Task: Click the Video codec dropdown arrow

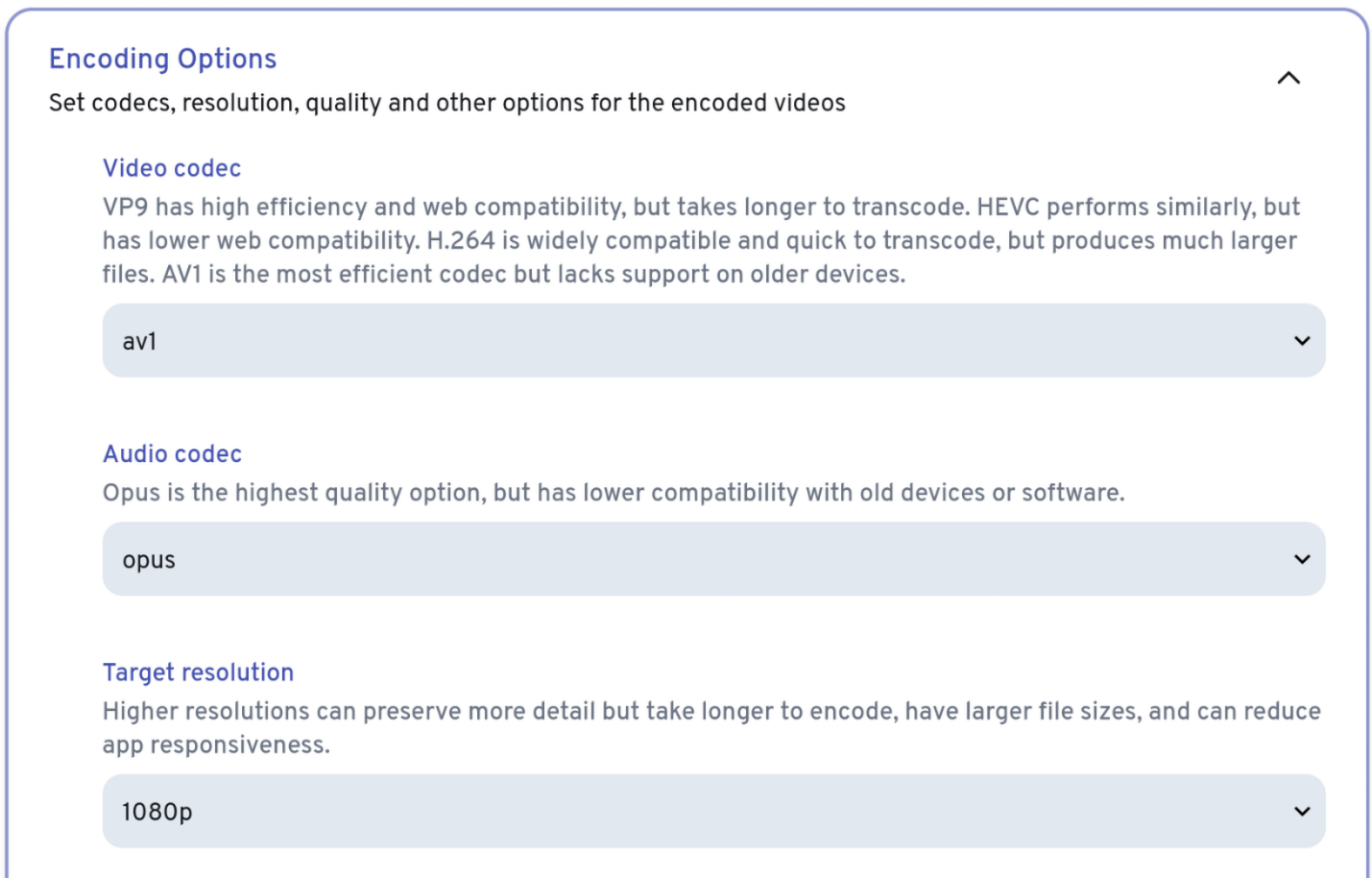Action: [x=1302, y=341]
